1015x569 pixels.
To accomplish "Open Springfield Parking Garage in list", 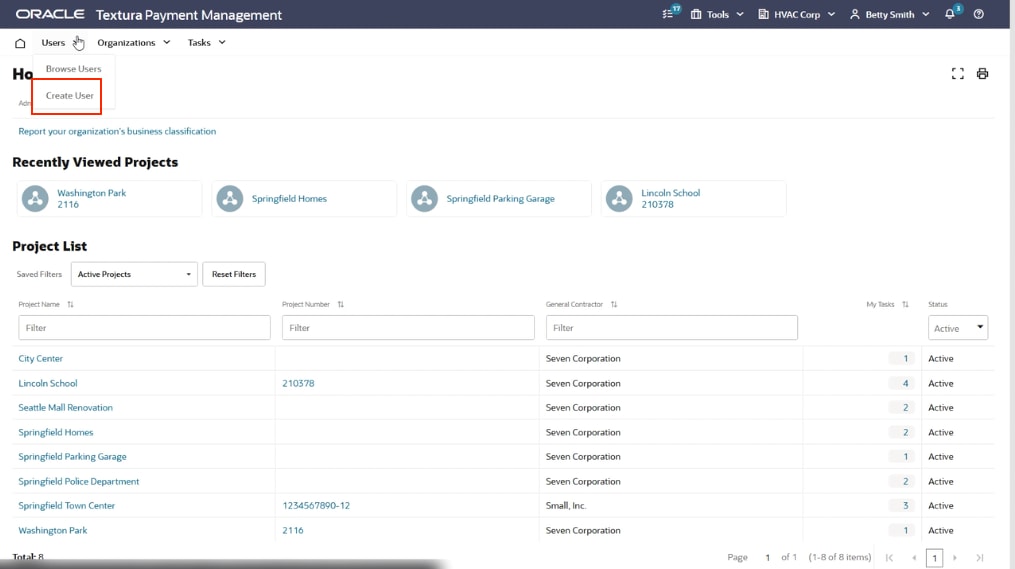I will 72,457.
